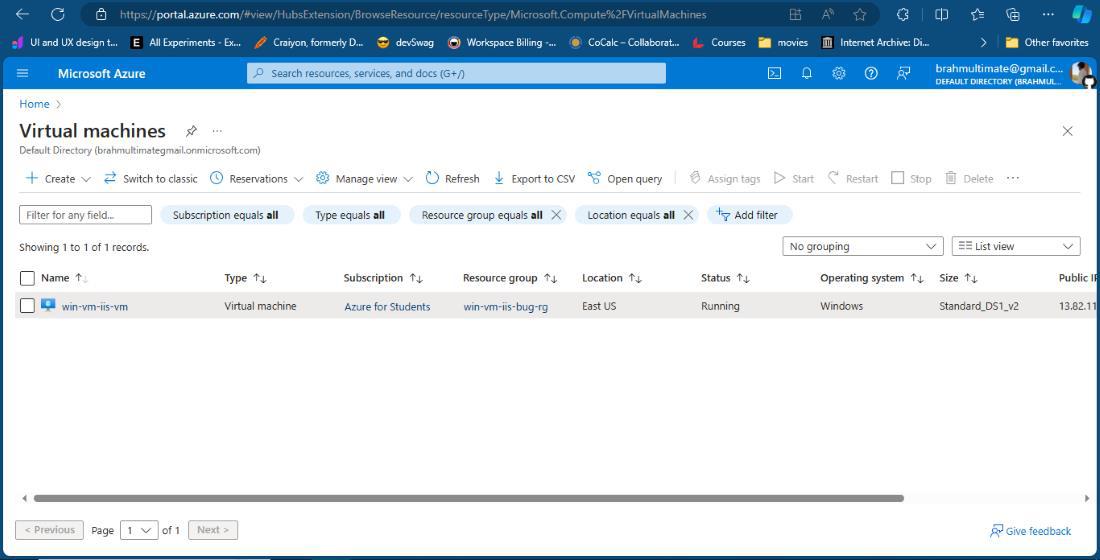Click the Start command
The image size is (1100, 560).
pos(793,179)
